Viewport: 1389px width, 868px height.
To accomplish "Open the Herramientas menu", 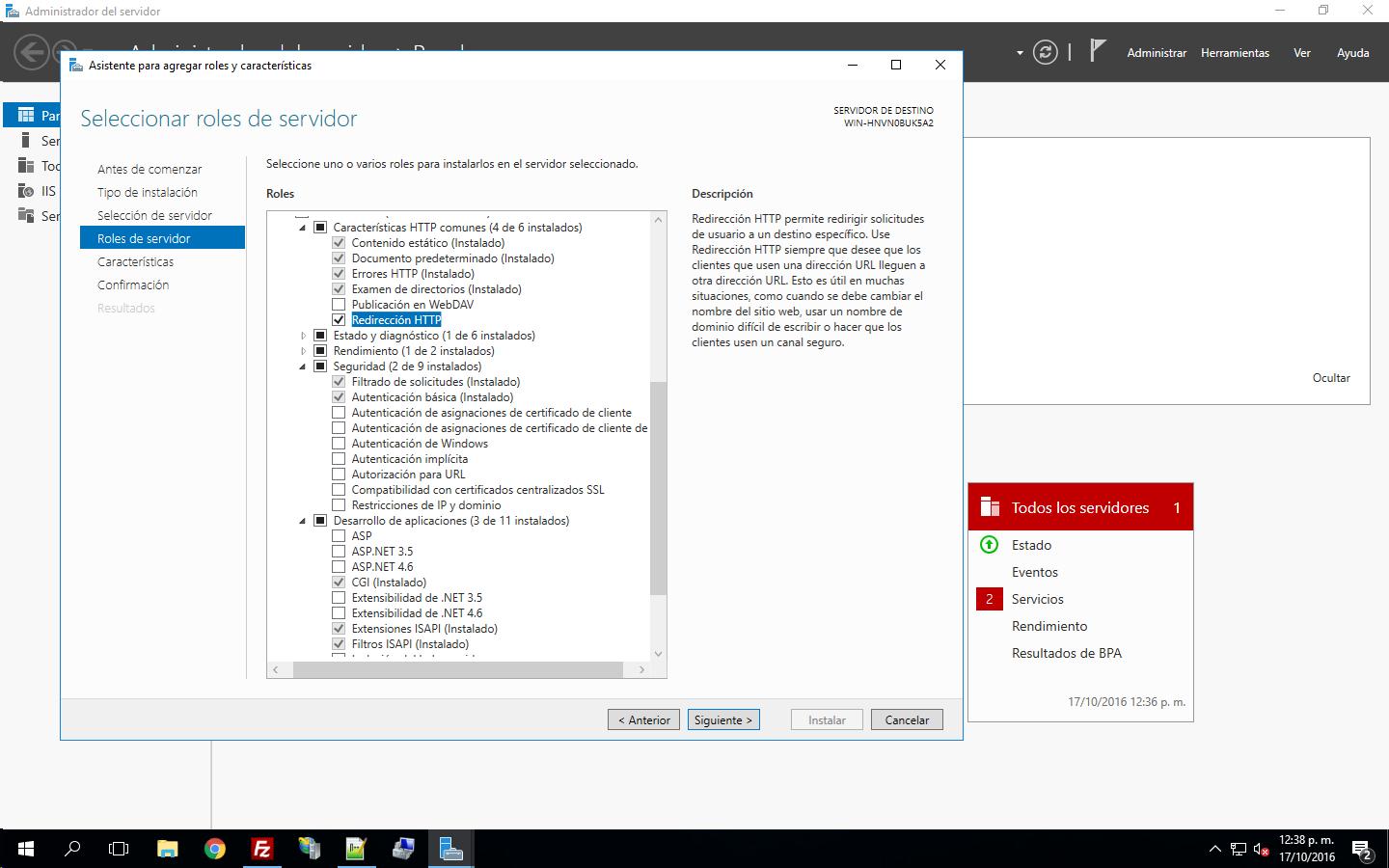I will [1235, 53].
